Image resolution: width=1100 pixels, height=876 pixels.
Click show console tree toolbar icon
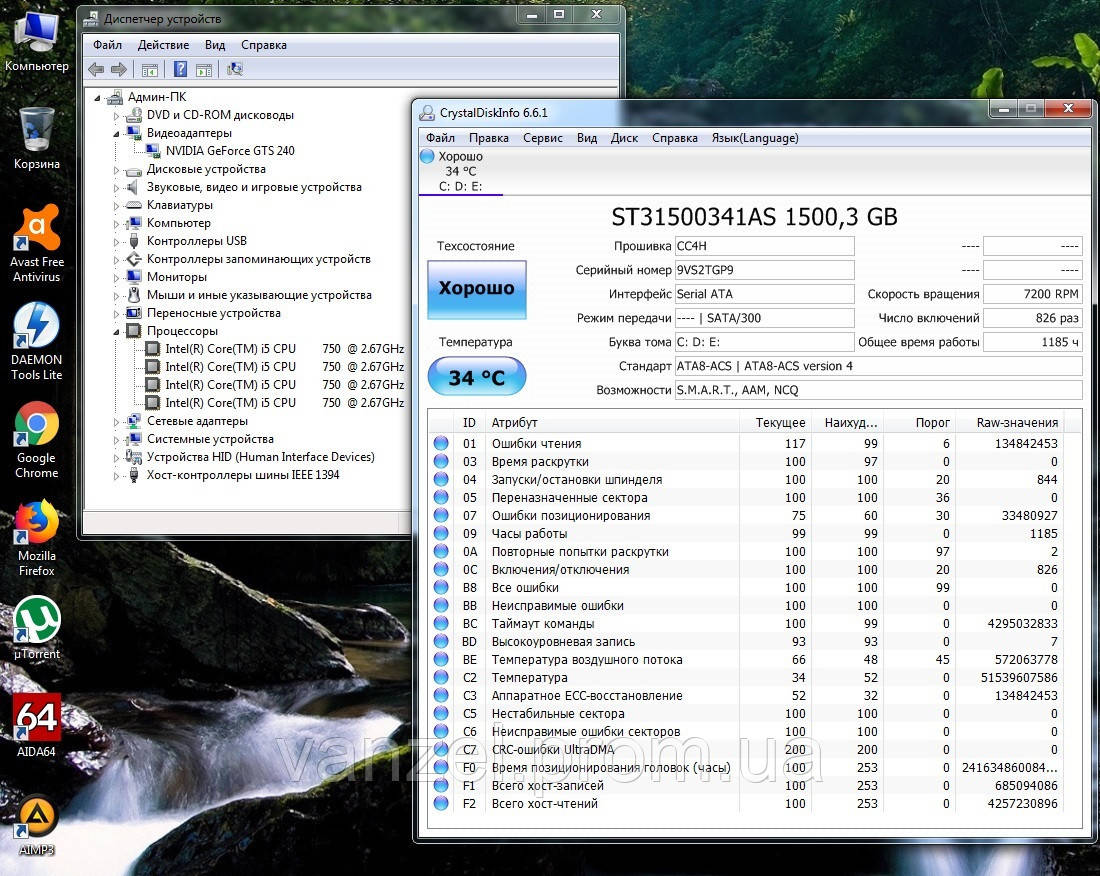click(x=149, y=69)
